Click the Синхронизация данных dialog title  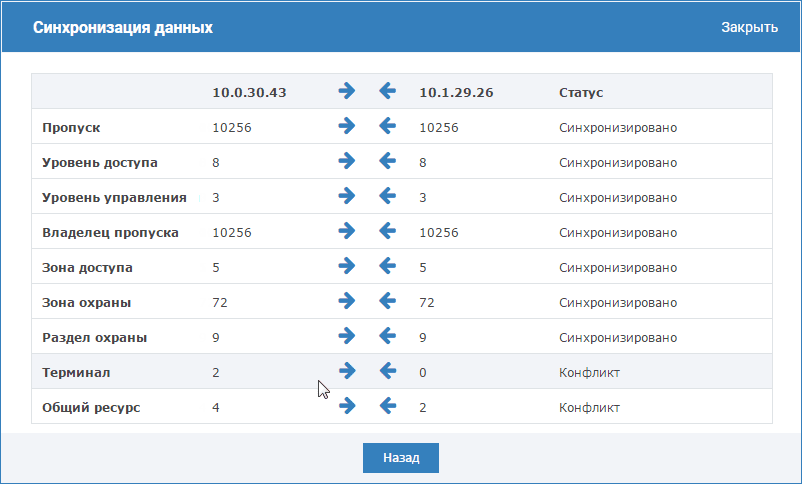point(123,28)
